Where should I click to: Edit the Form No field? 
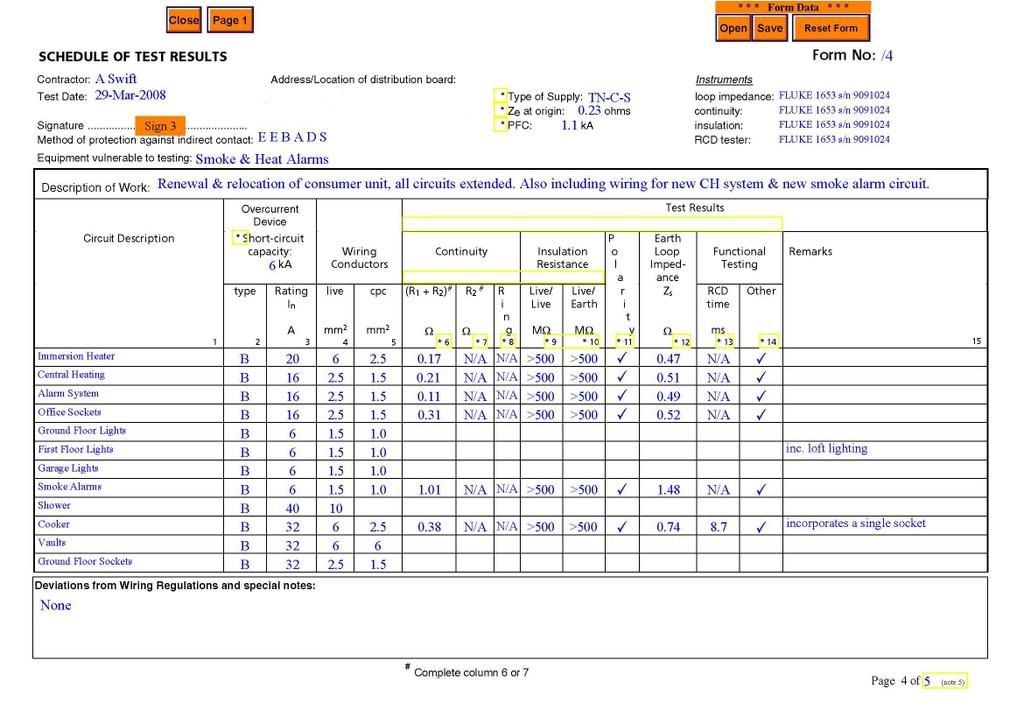tap(887, 56)
